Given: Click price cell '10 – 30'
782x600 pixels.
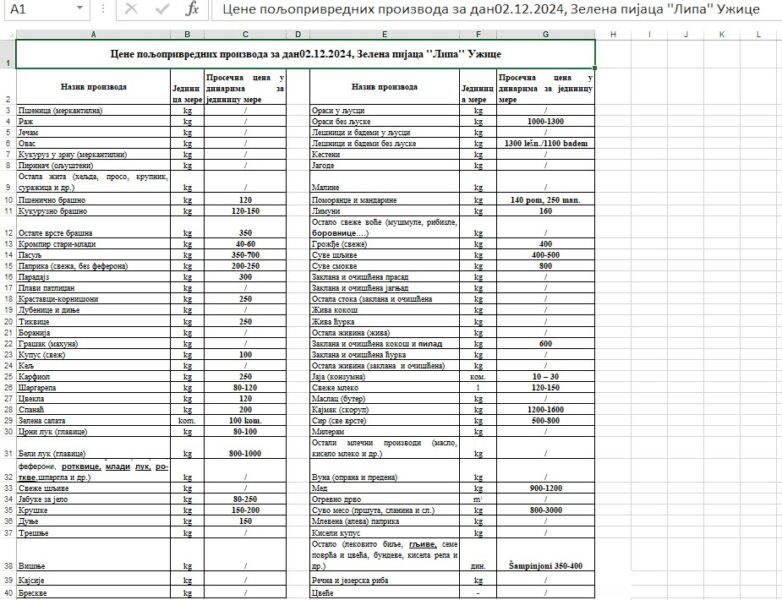Looking at the screenshot, I should 546,377.
